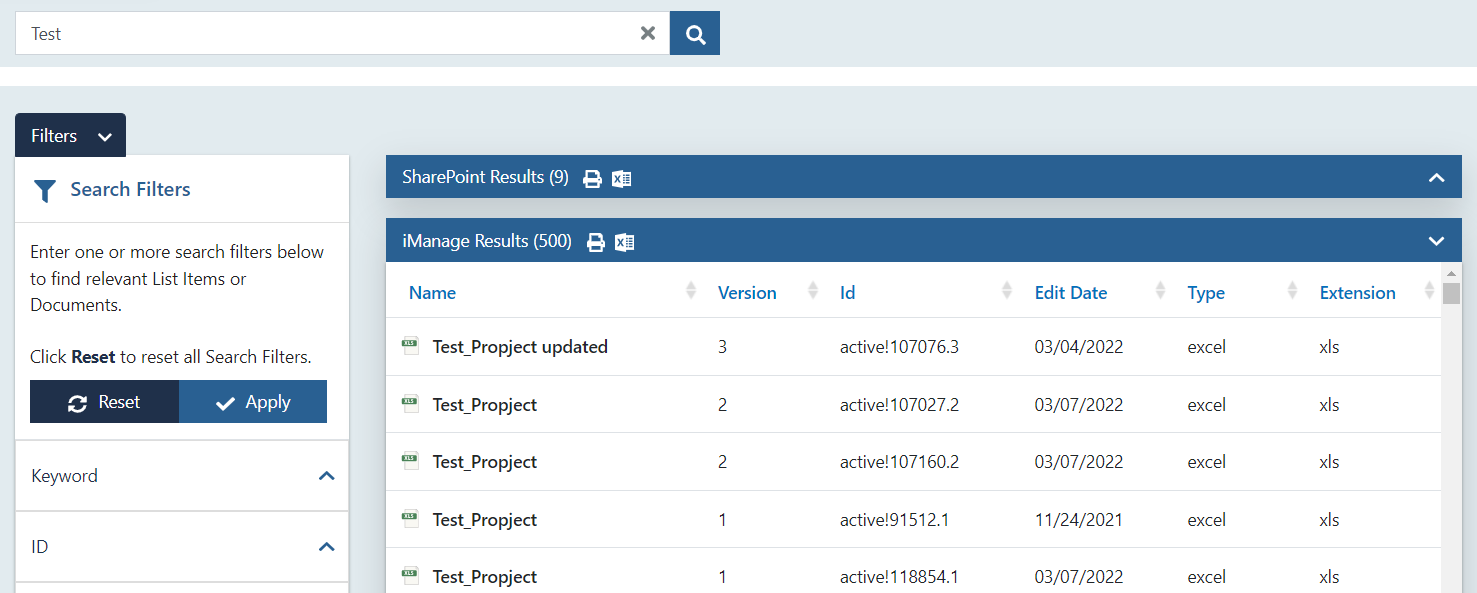This screenshot has width=1477, height=593.
Task: Expand SharePoint Results panel chevron
Action: 1437,178
